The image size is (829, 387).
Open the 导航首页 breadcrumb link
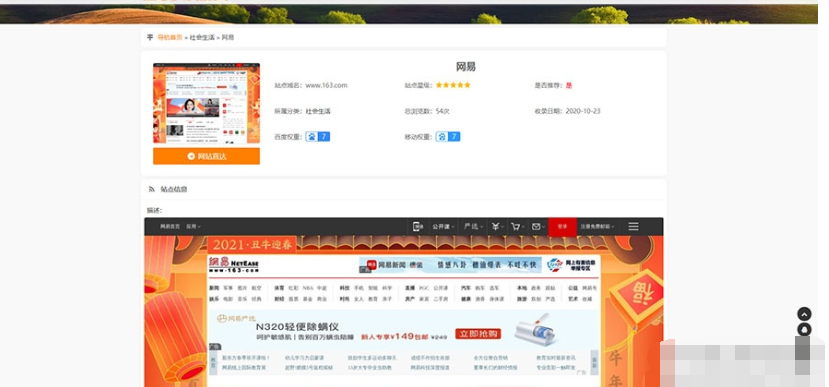(x=170, y=38)
